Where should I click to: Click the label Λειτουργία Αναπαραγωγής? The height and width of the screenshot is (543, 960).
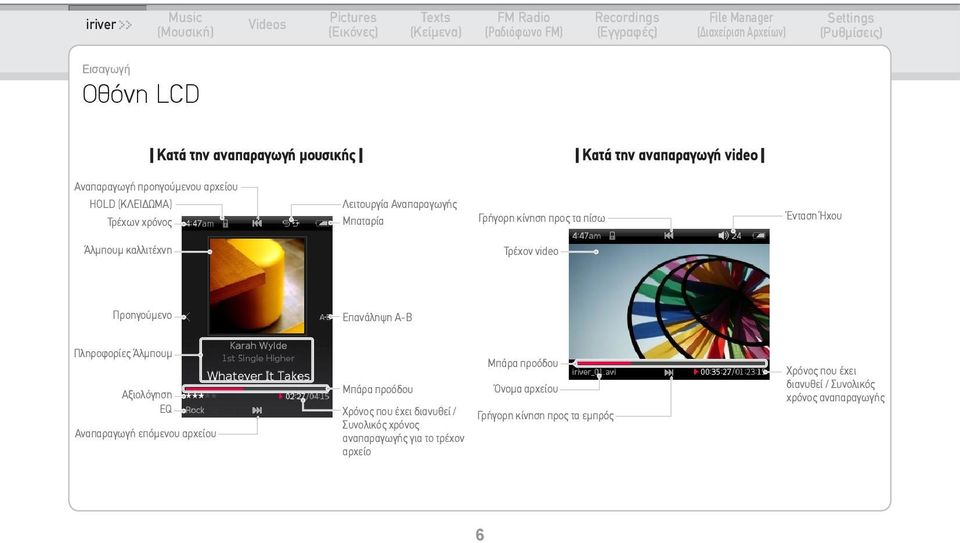tap(400, 204)
